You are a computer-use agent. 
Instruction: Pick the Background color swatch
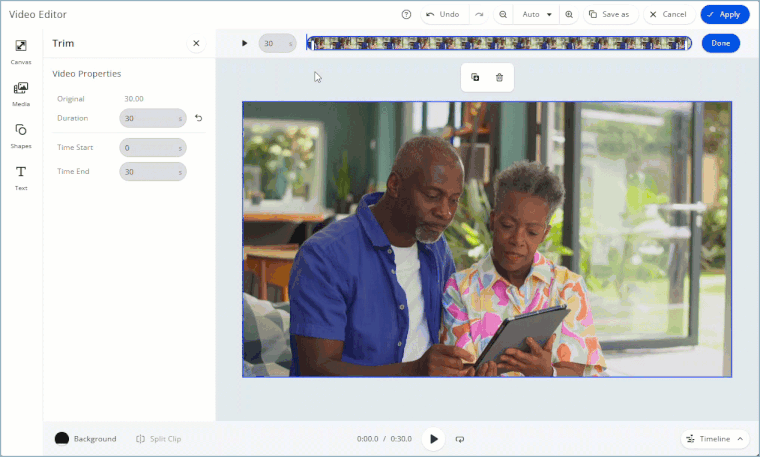pos(62,439)
